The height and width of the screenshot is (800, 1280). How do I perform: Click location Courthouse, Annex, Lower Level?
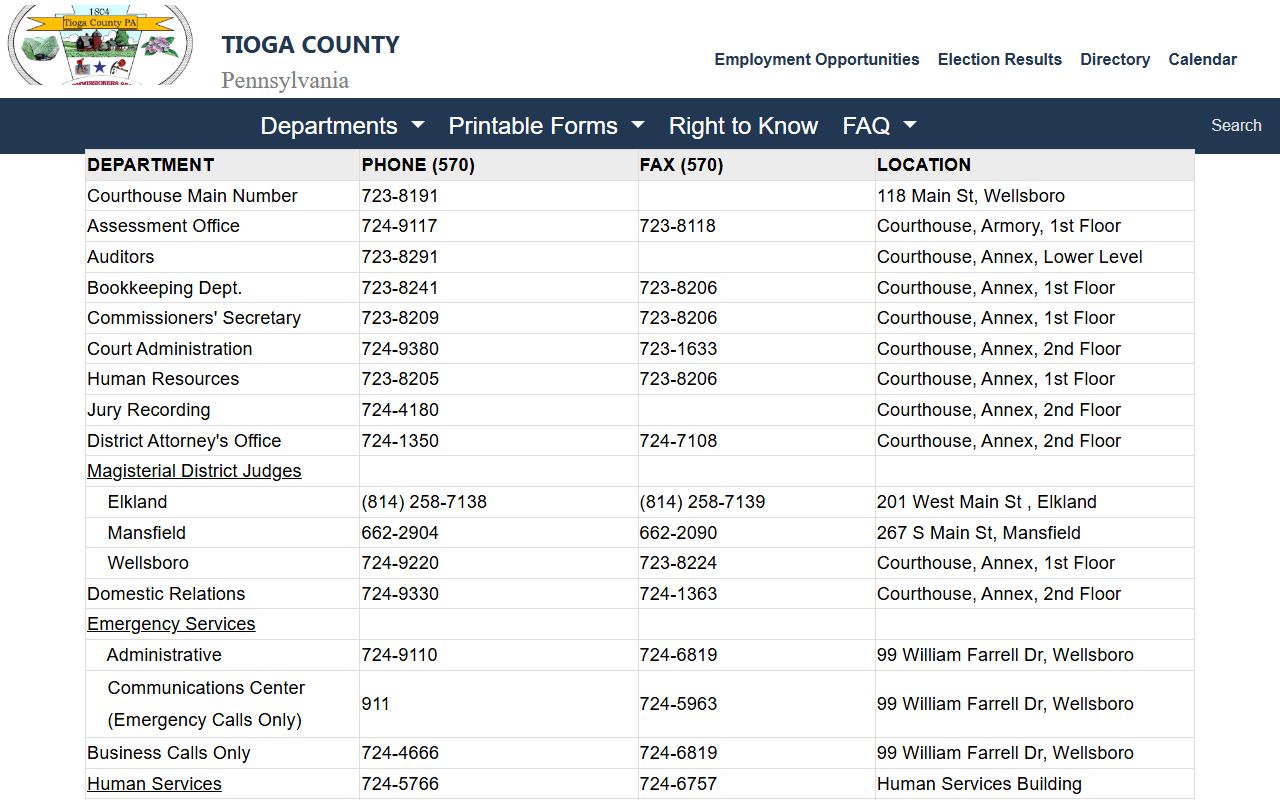(1010, 257)
